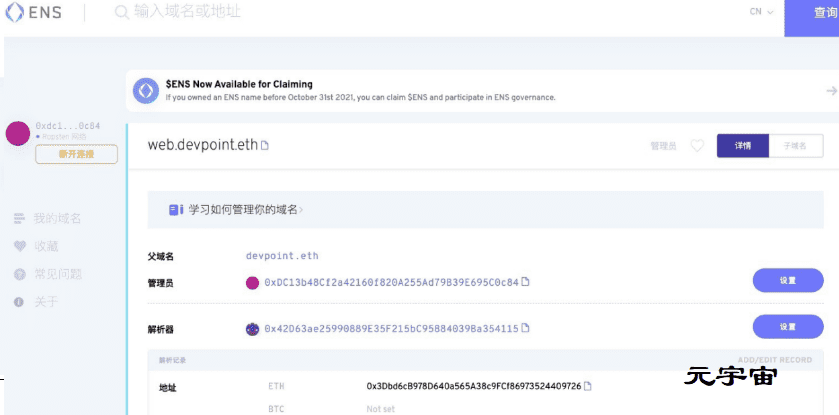Open the devpoint.eth parent domain link
The width and height of the screenshot is (839, 415).
[282, 256]
